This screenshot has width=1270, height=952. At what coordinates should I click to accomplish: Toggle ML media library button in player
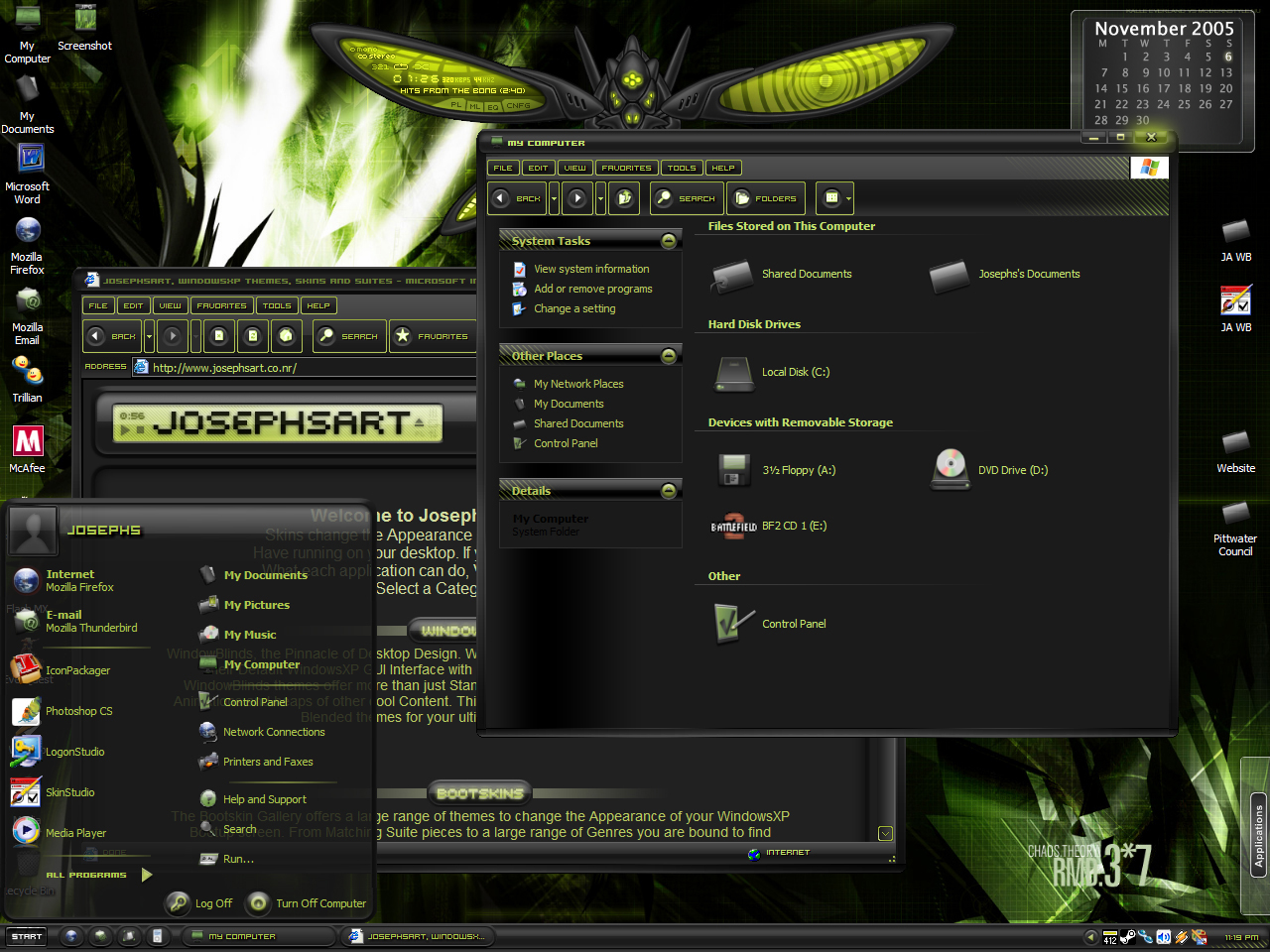475,105
